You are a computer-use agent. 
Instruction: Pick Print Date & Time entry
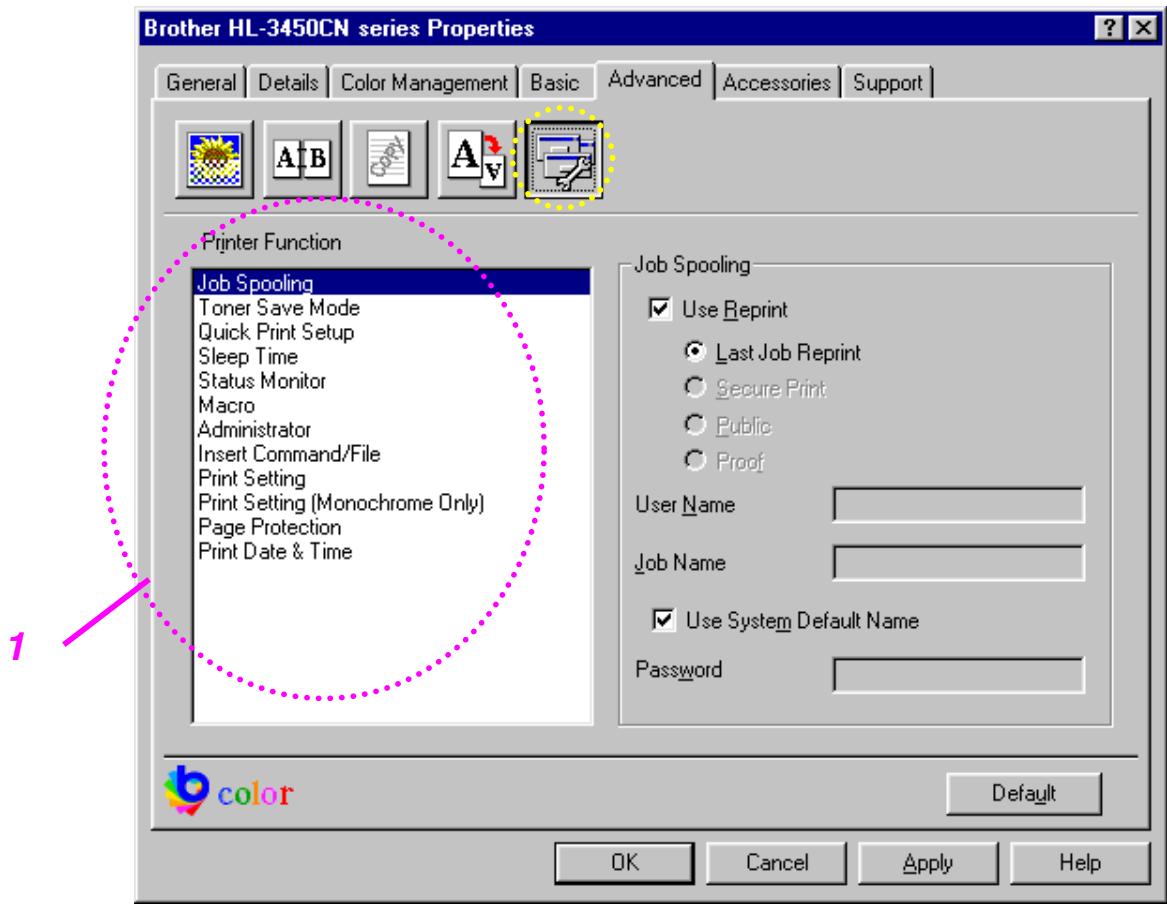pyautogui.click(x=391, y=552)
